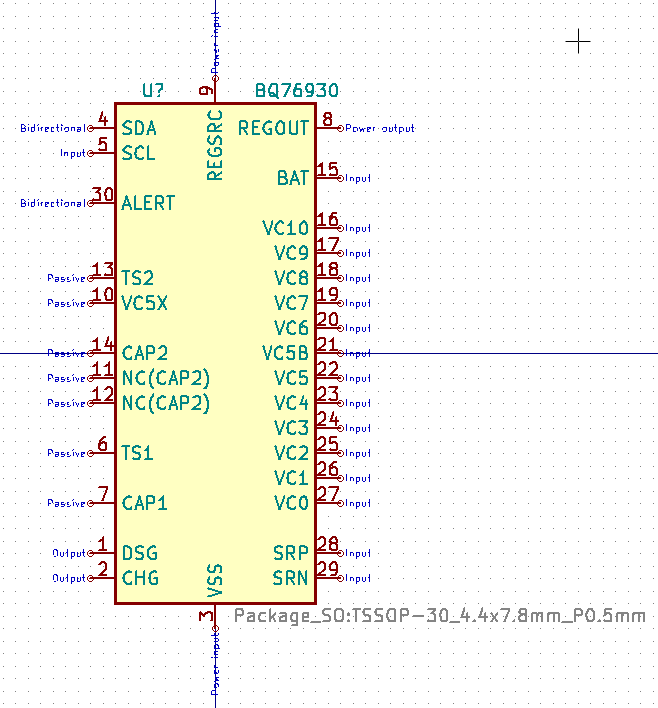Select the CAP1 pin name
This screenshot has height=708, width=658.
click(145, 503)
